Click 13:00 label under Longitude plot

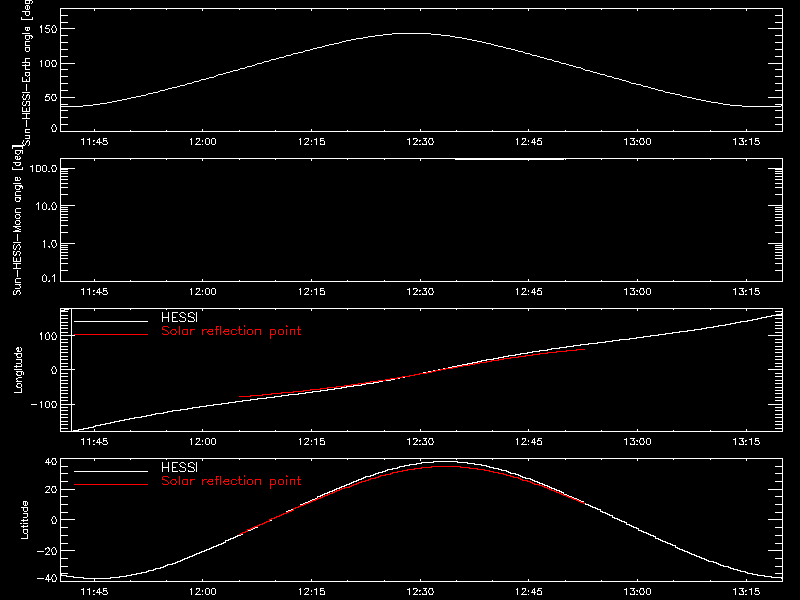point(637,442)
